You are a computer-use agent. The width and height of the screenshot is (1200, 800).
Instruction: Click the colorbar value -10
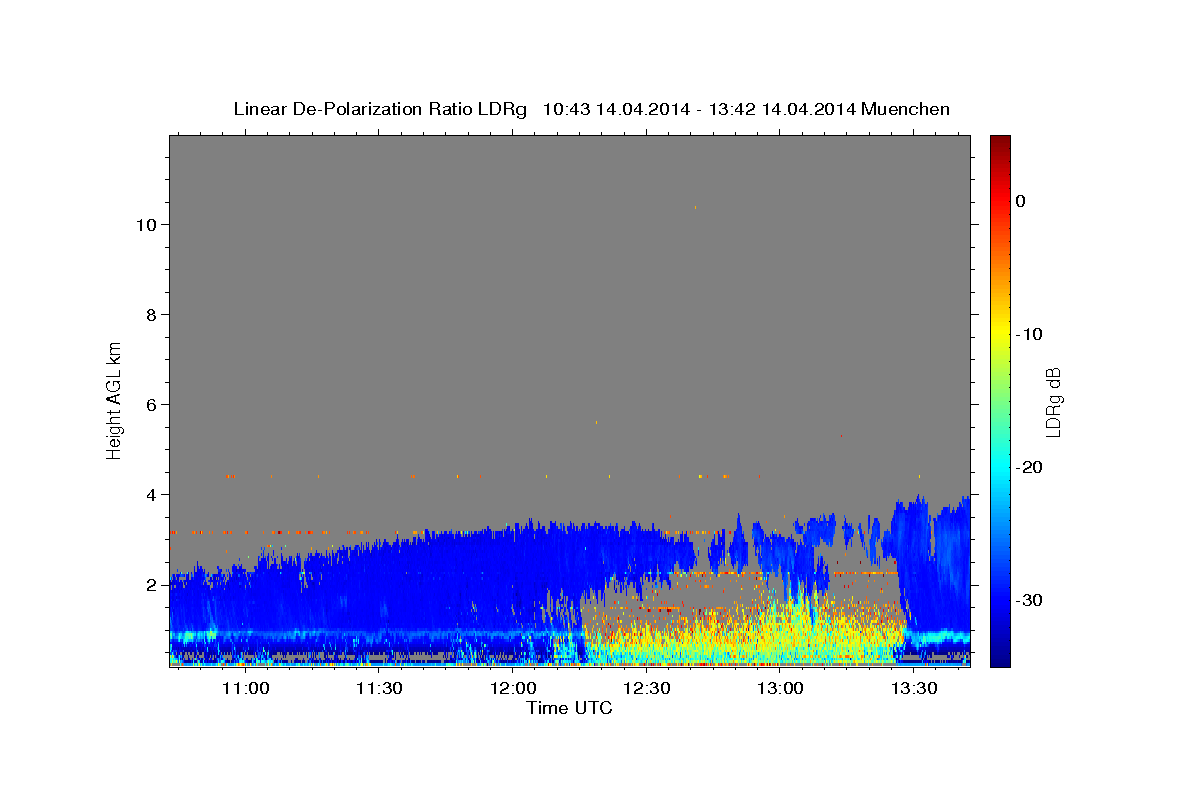tap(1029, 334)
